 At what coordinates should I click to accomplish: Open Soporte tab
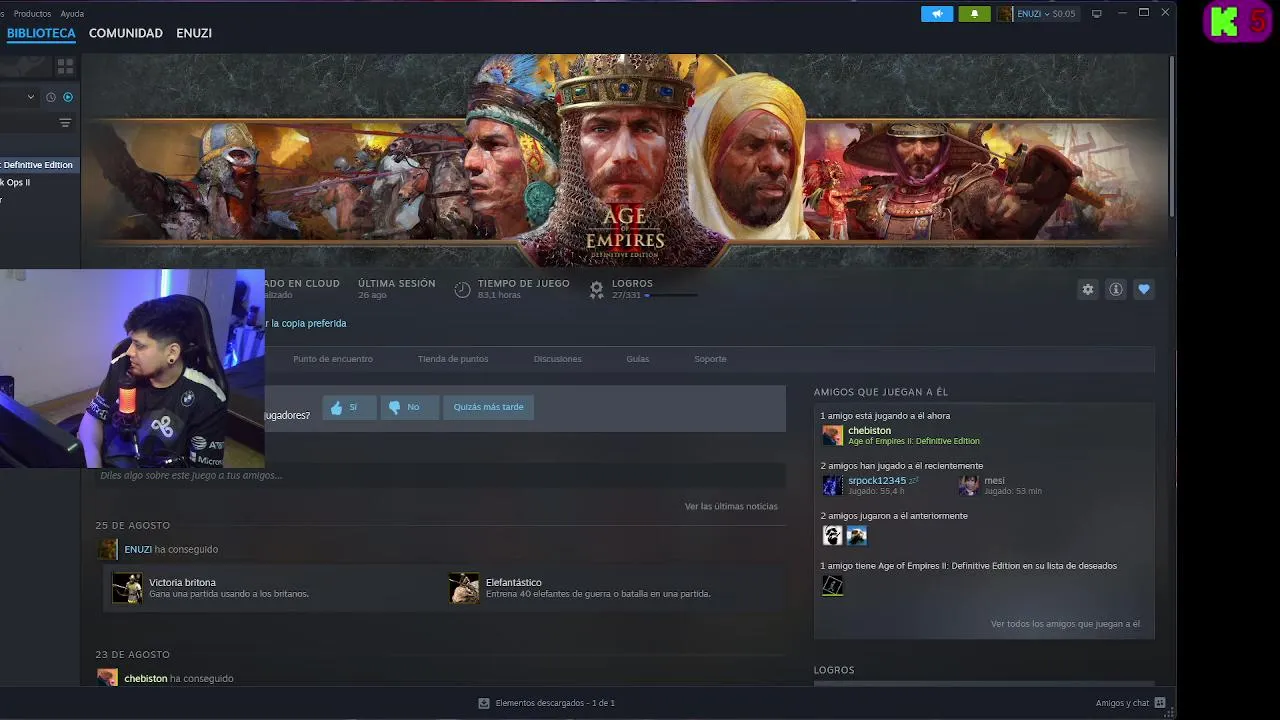[711, 359]
